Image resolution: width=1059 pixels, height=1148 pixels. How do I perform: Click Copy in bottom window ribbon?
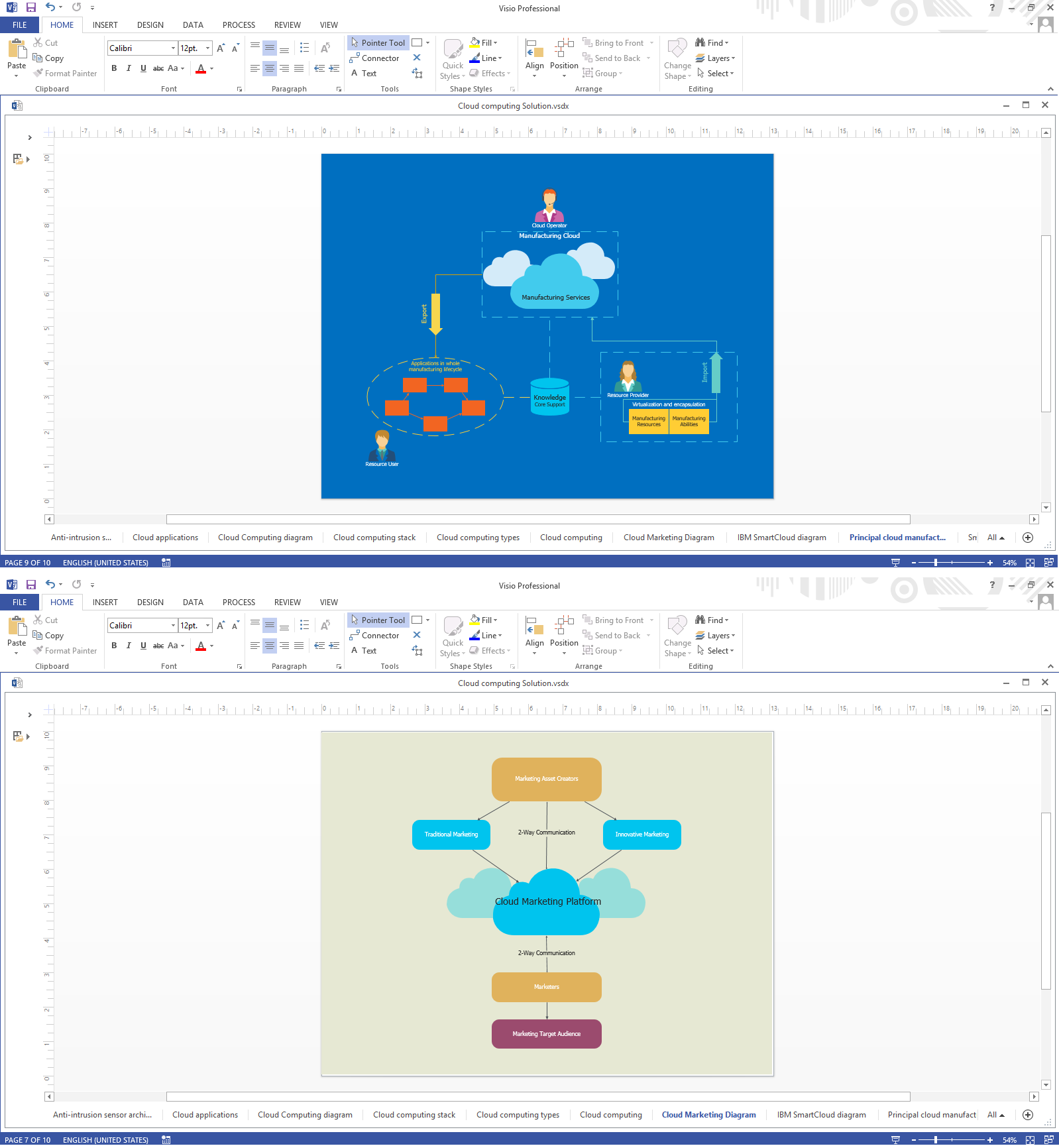(x=48, y=636)
